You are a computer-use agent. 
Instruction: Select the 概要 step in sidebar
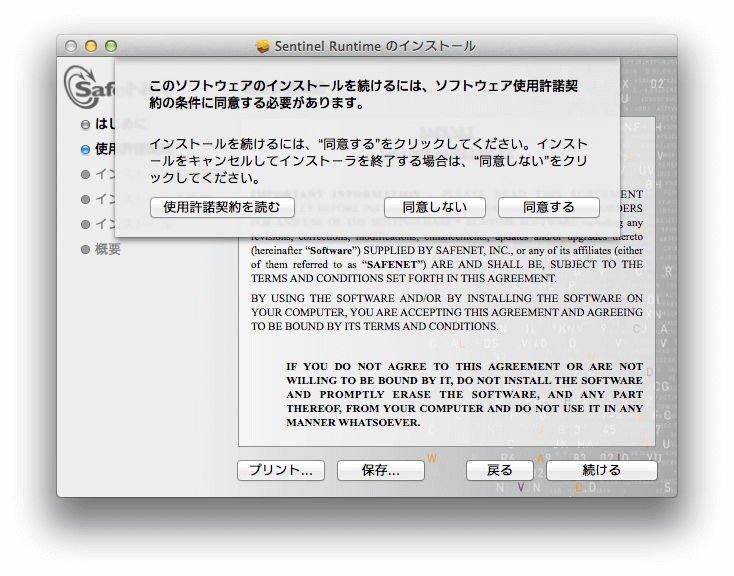click(x=108, y=249)
